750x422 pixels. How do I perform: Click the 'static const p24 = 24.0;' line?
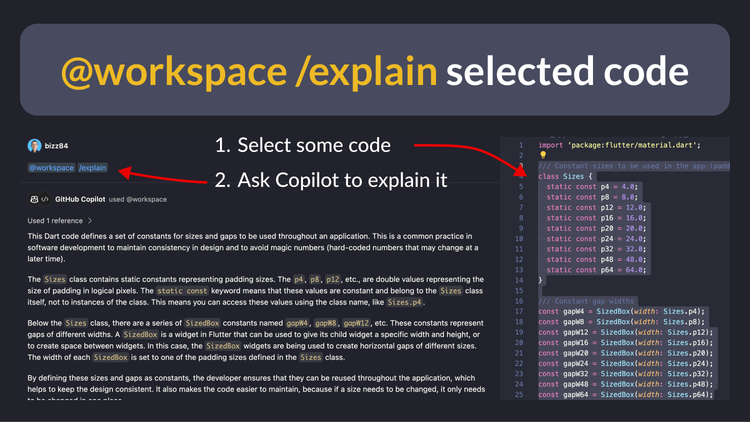tap(596, 239)
